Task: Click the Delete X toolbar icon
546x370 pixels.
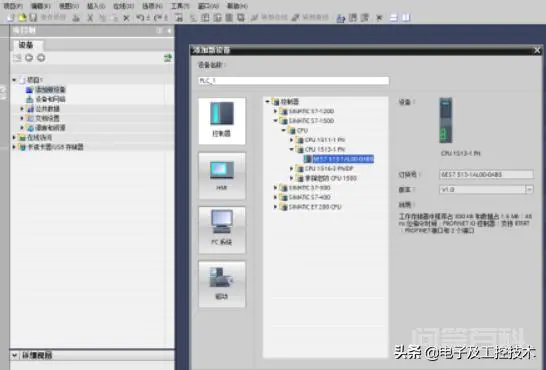Action: (126, 18)
